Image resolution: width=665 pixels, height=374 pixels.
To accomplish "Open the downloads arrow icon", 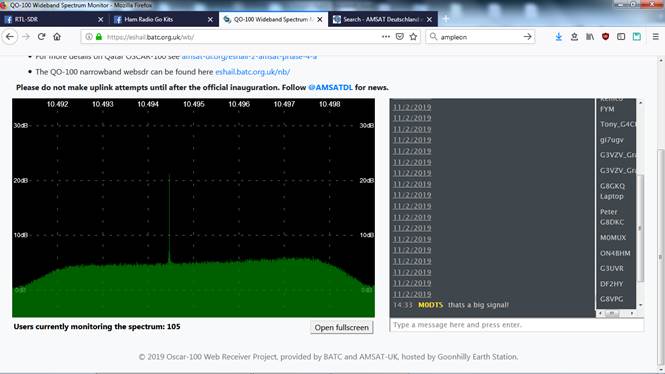I will point(559,37).
